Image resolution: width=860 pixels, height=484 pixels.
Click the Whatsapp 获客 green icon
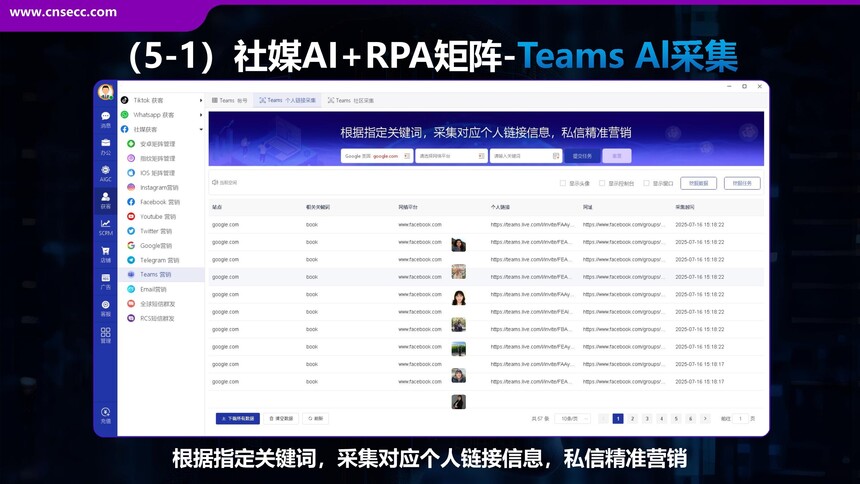[x=125, y=115]
